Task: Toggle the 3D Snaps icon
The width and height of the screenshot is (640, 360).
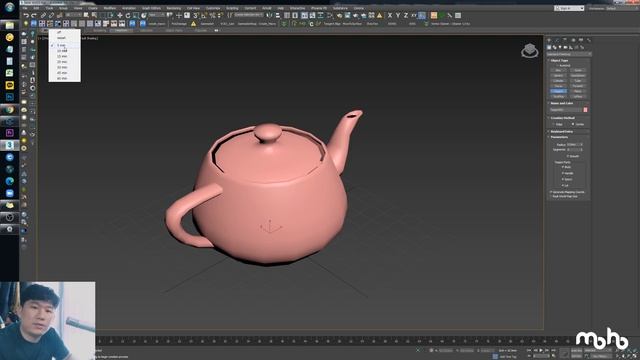Action: pyautogui.click(x=196, y=16)
